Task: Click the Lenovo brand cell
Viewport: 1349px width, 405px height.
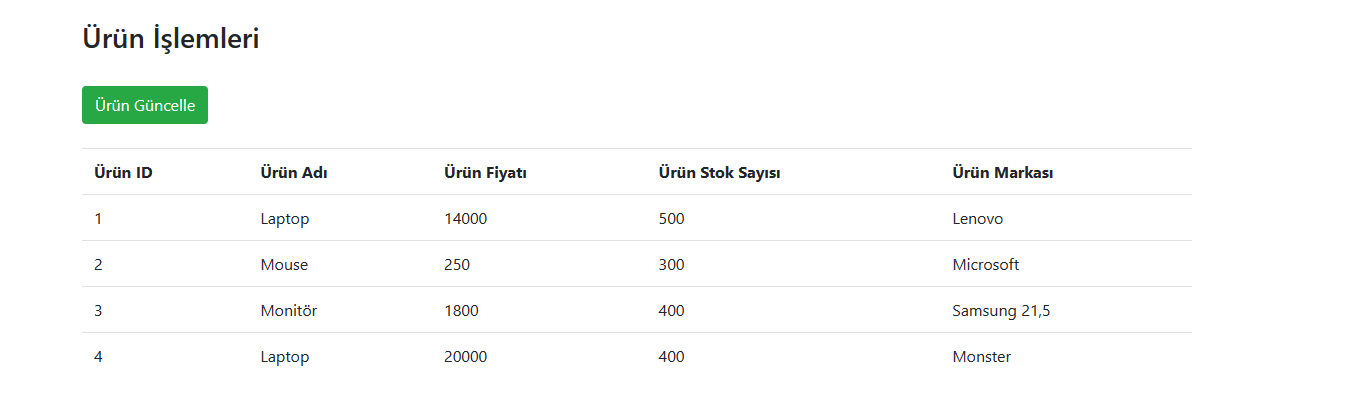Action: (977, 219)
